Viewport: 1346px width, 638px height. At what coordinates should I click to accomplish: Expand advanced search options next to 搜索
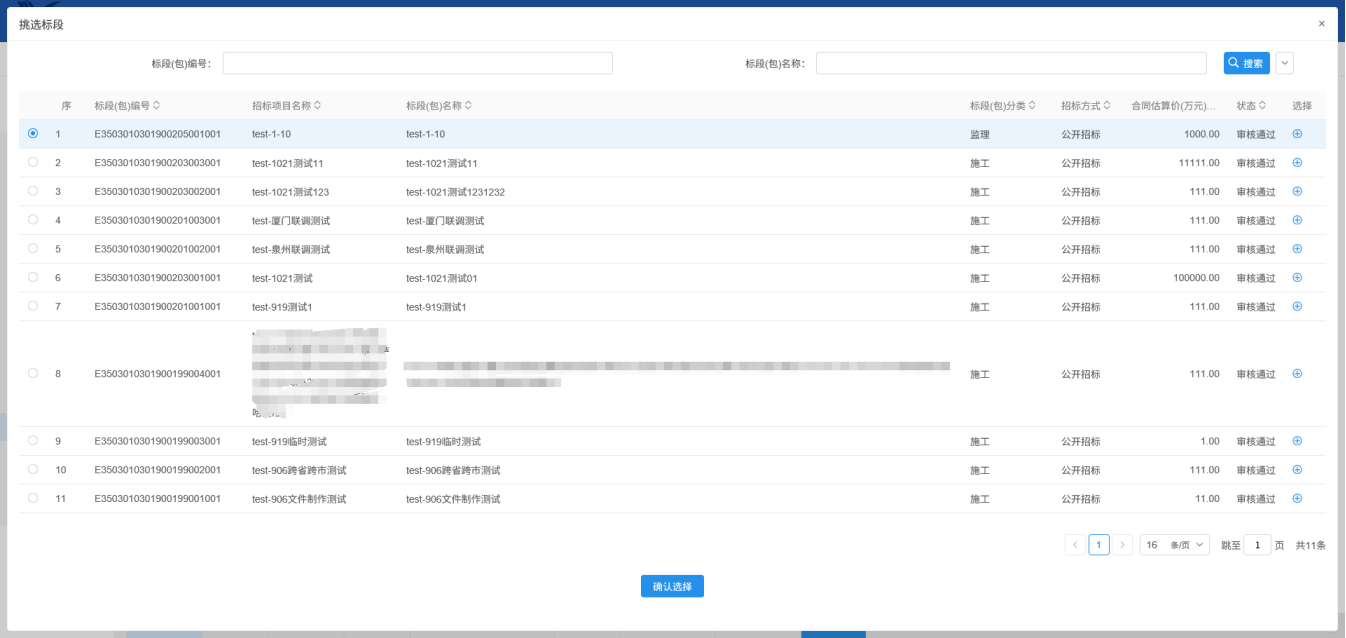pyautogui.click(x=1285, y=63)
